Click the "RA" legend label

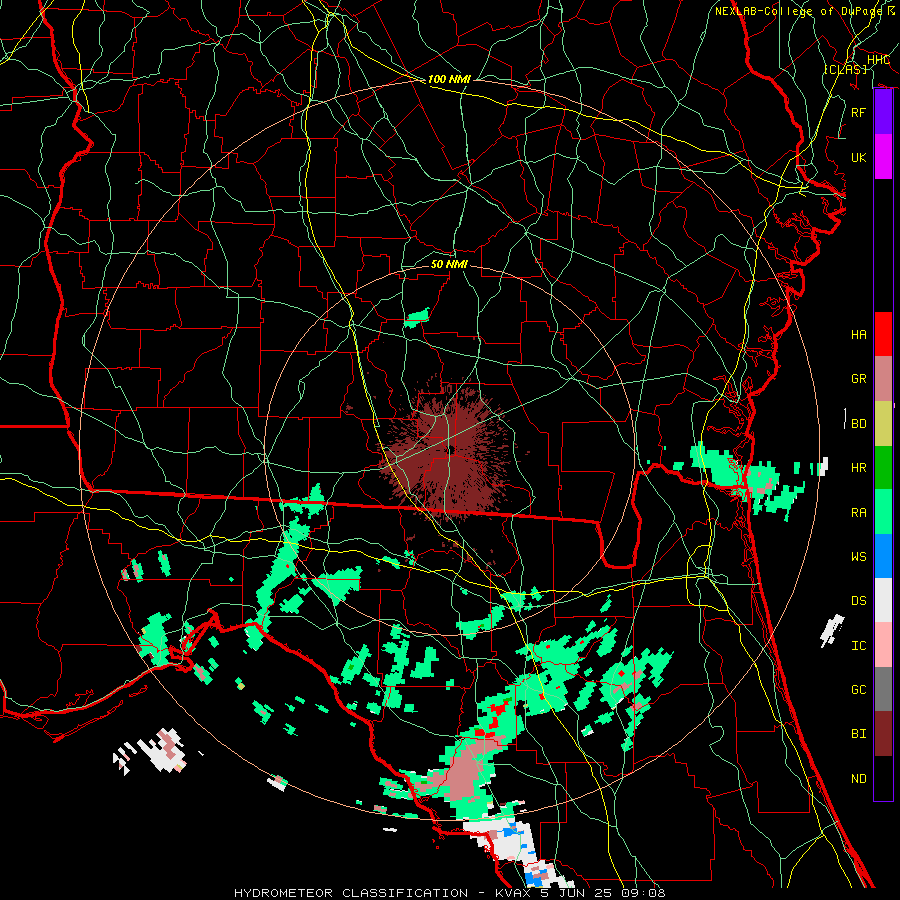pos(859,513)
